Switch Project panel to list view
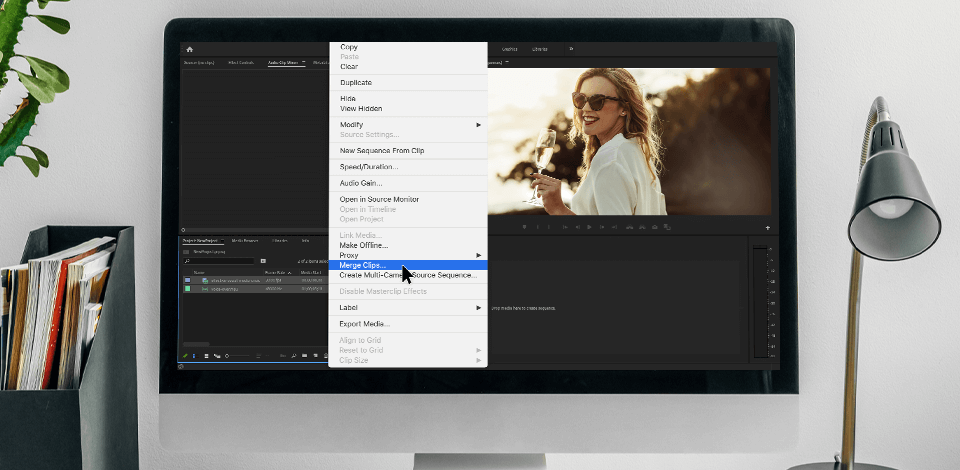960x470 pixels. click(195, 355)
